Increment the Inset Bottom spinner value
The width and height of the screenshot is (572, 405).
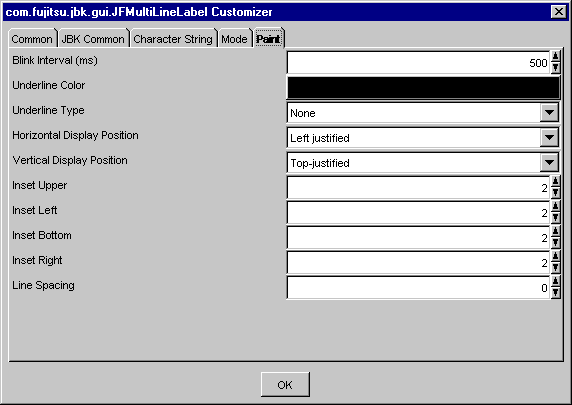(555, 232)
